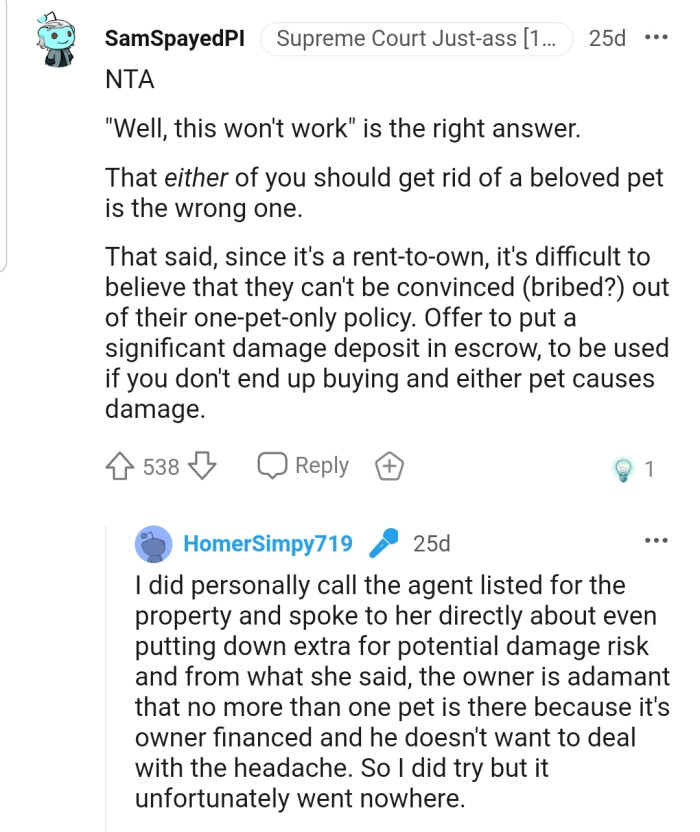View the lightbulb award on the comment
Screen dimensions: 700x832
[x=625, y=468]
